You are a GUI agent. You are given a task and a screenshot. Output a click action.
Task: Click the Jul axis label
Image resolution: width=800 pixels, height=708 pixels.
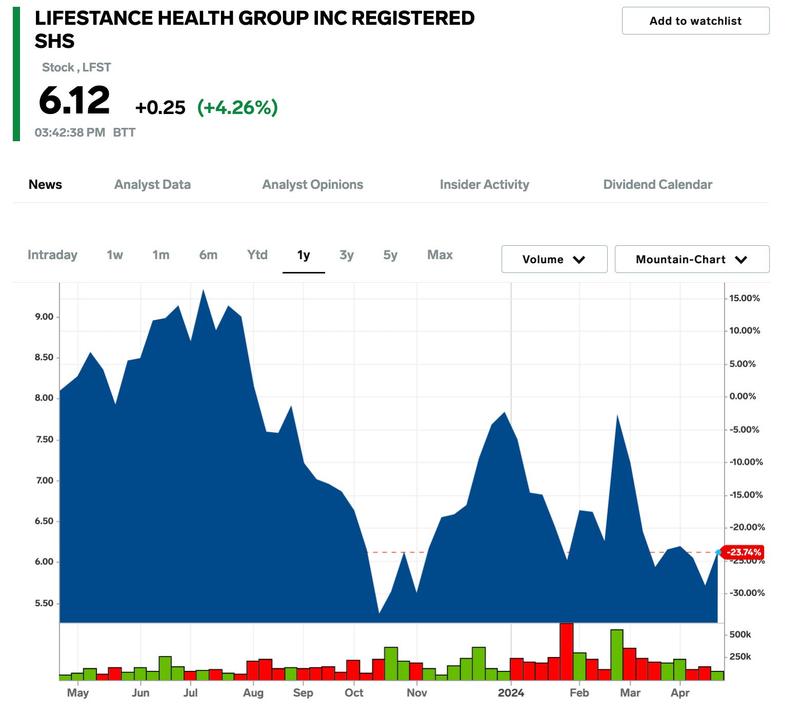[x=190, y=693]
